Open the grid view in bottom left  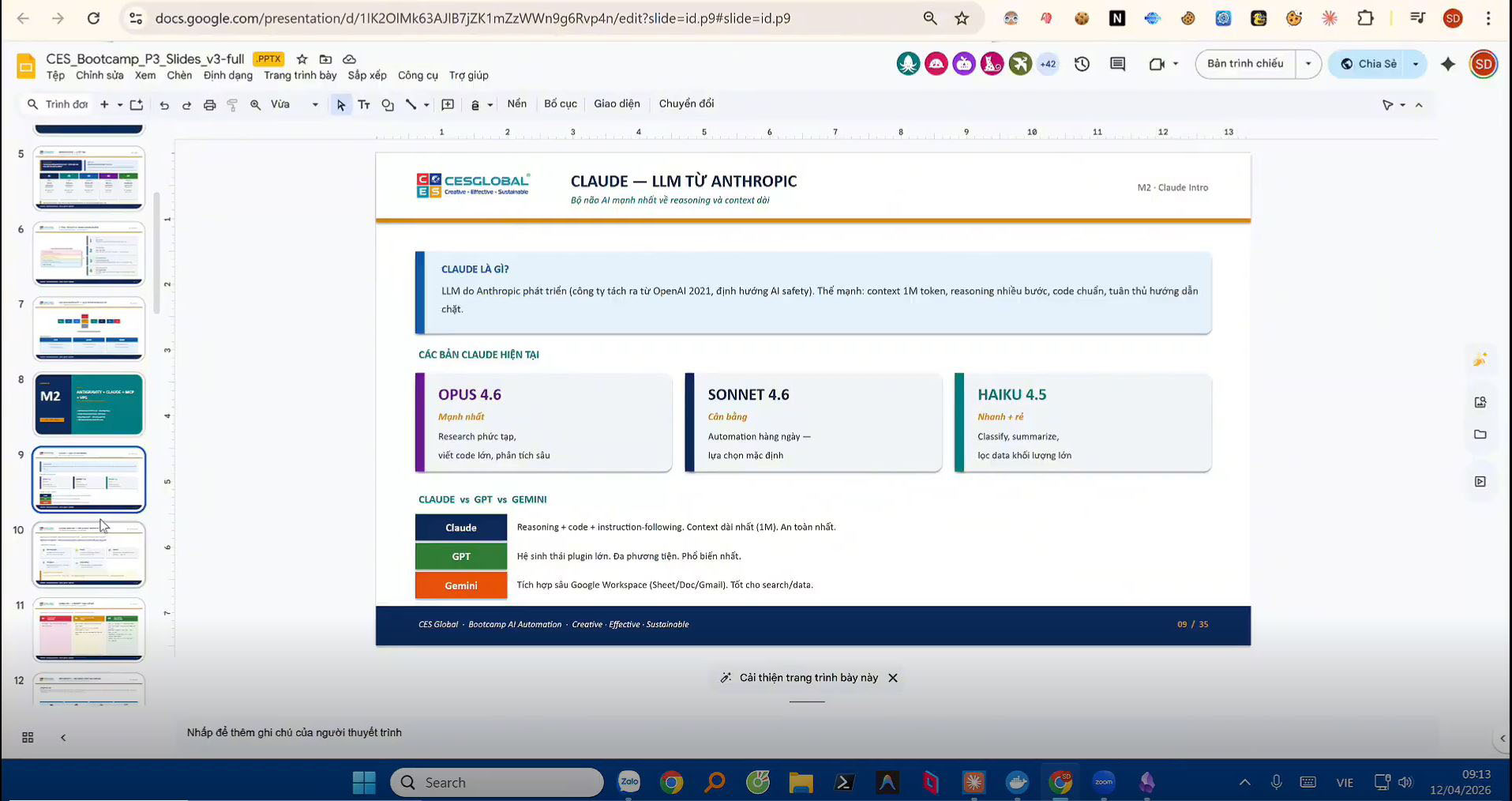(27, 737)
